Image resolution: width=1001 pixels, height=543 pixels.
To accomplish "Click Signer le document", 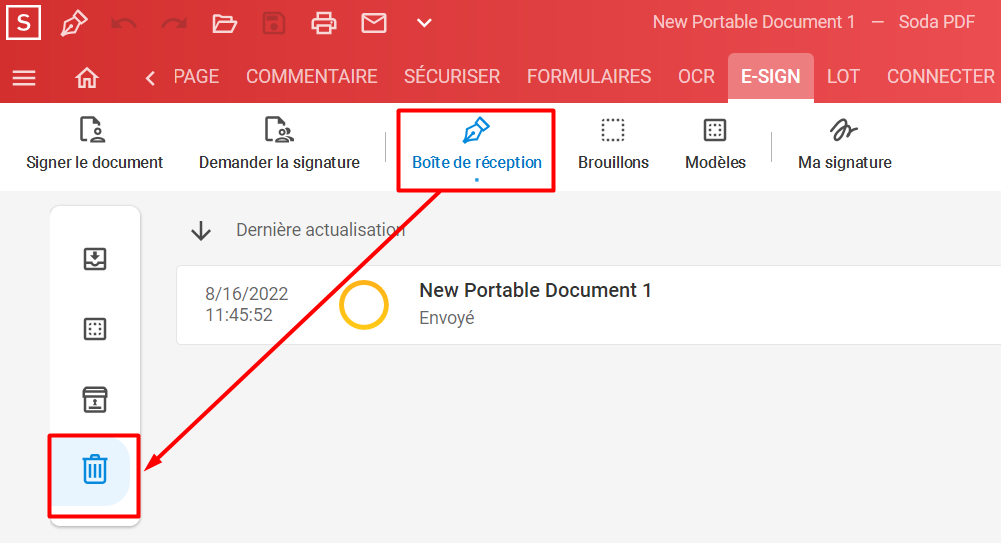I will (94, 145).
